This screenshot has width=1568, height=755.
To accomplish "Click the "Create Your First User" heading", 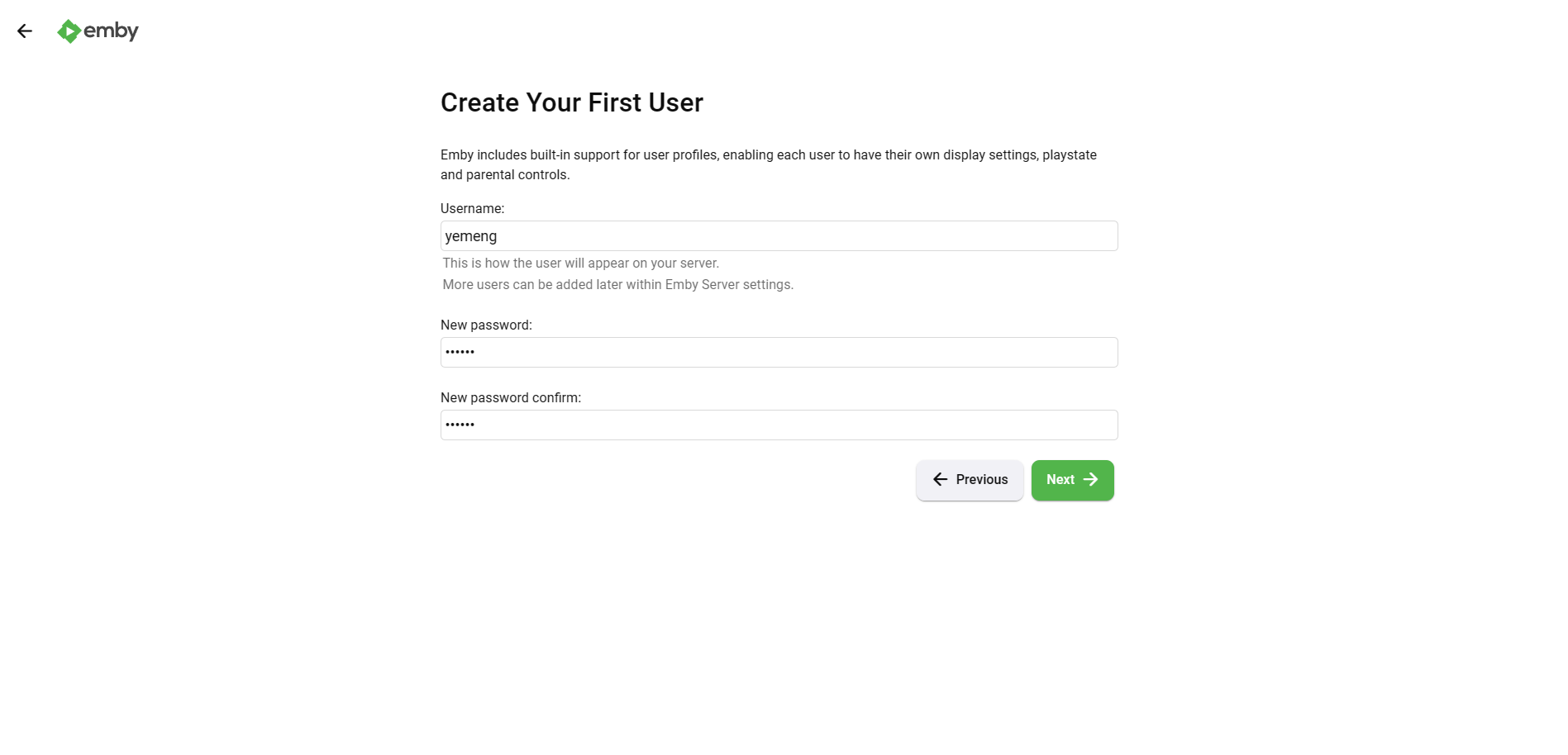I will [571, 102].
